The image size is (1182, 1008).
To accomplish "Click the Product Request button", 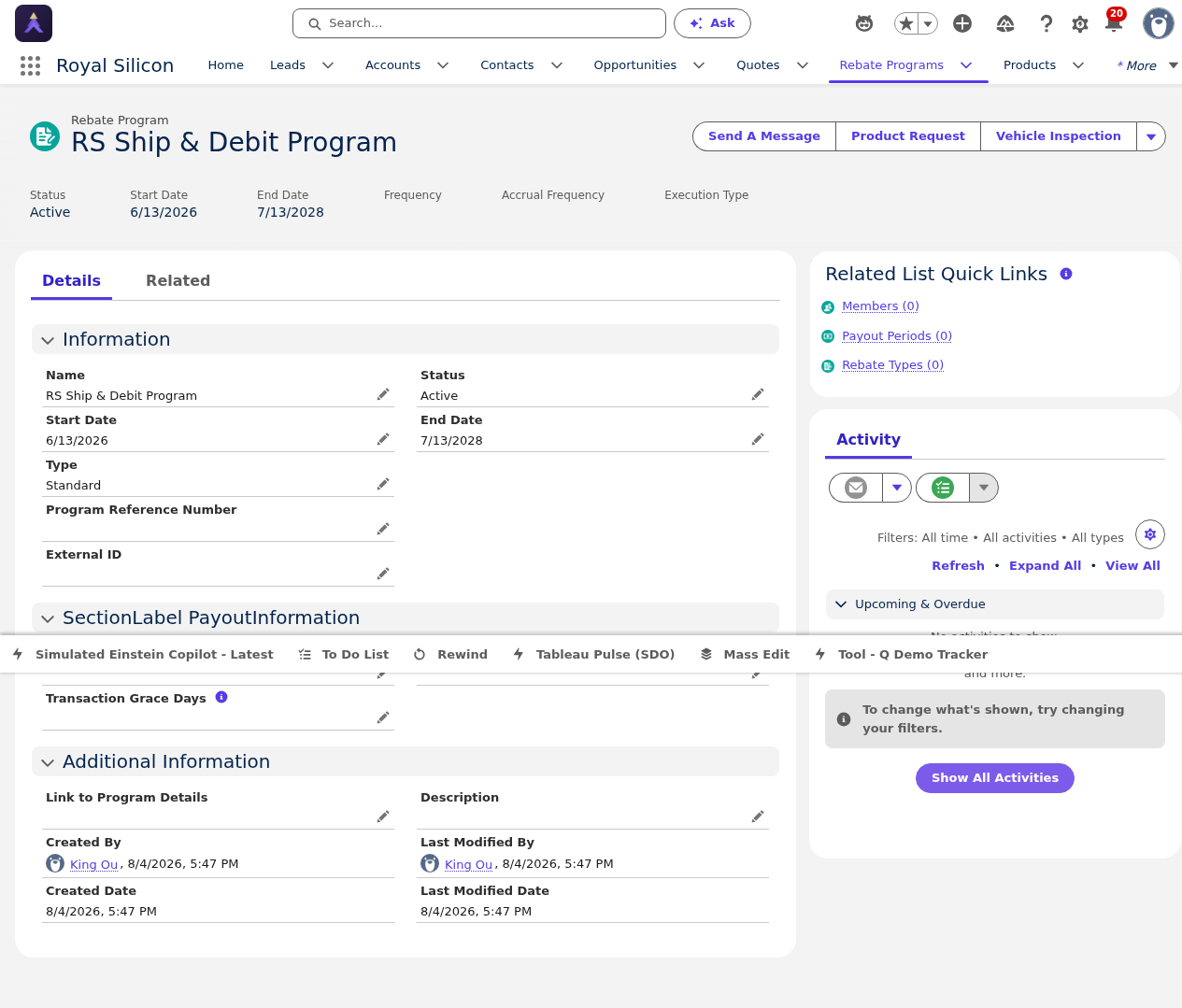I will (x=908, y=136).
